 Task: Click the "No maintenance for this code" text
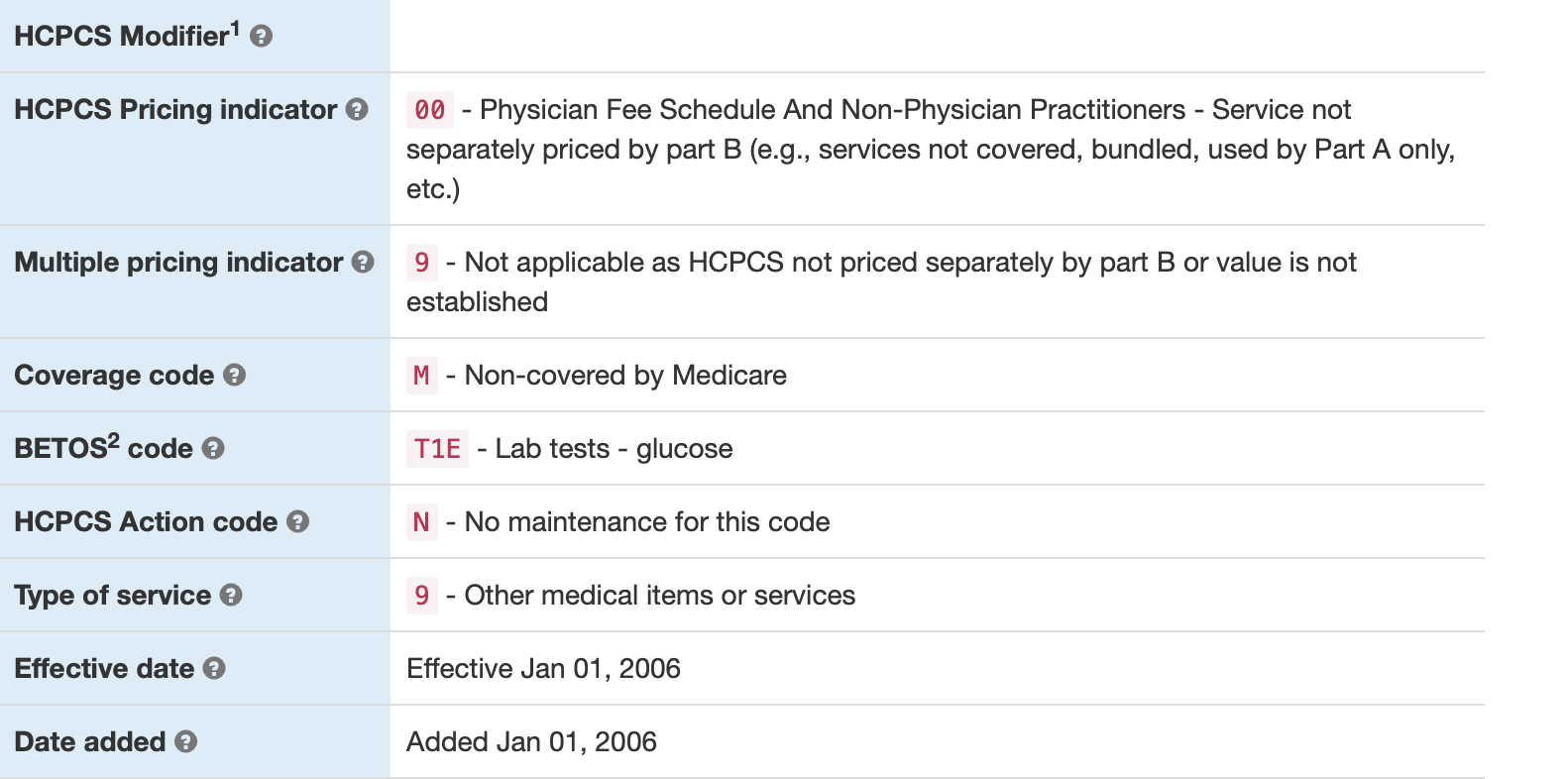click(646, 522)
